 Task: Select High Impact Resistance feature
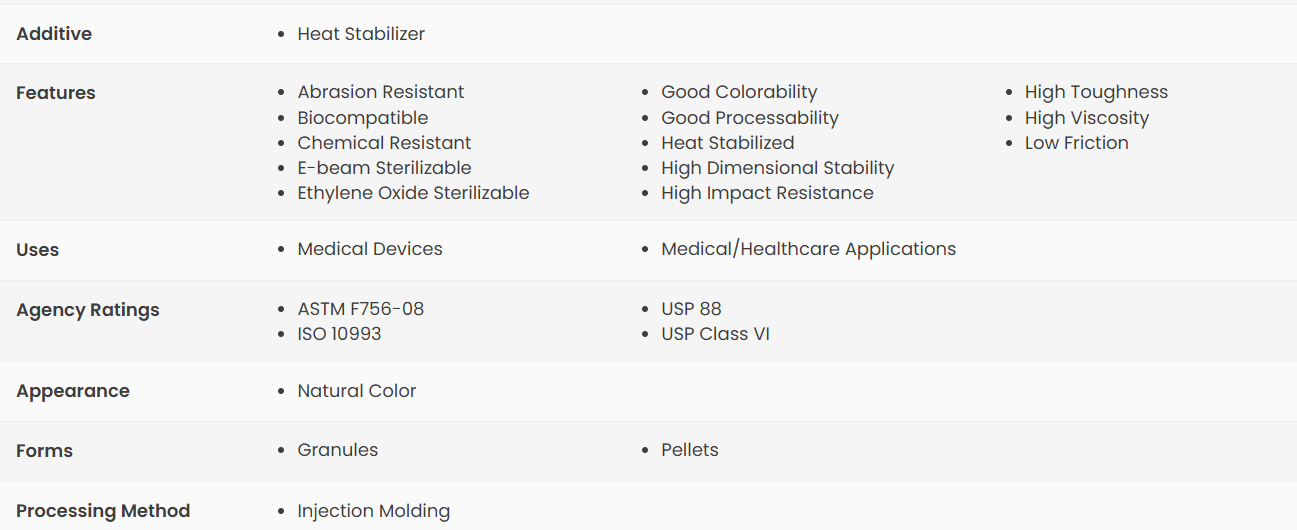(767, 193)
